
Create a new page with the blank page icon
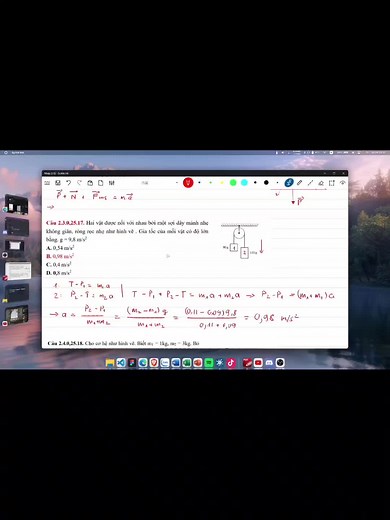click(x=100, y=183)
